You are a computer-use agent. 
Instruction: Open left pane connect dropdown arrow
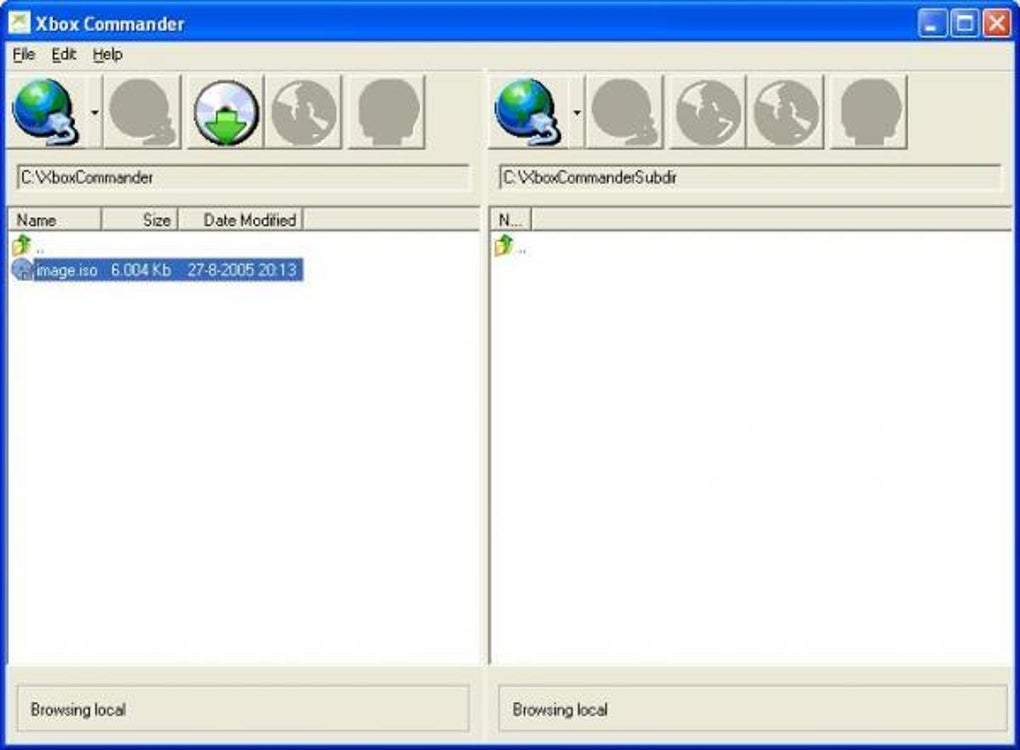95,113
